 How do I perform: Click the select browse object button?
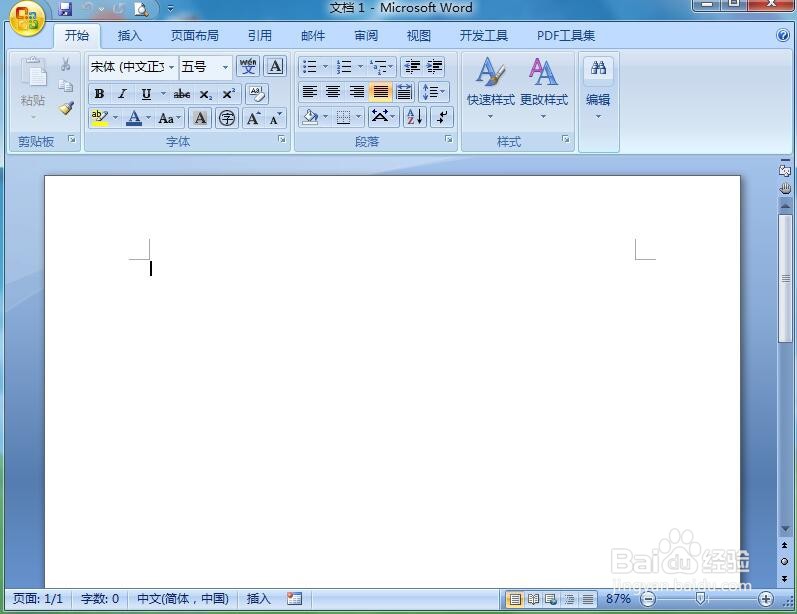pos(784,562)
